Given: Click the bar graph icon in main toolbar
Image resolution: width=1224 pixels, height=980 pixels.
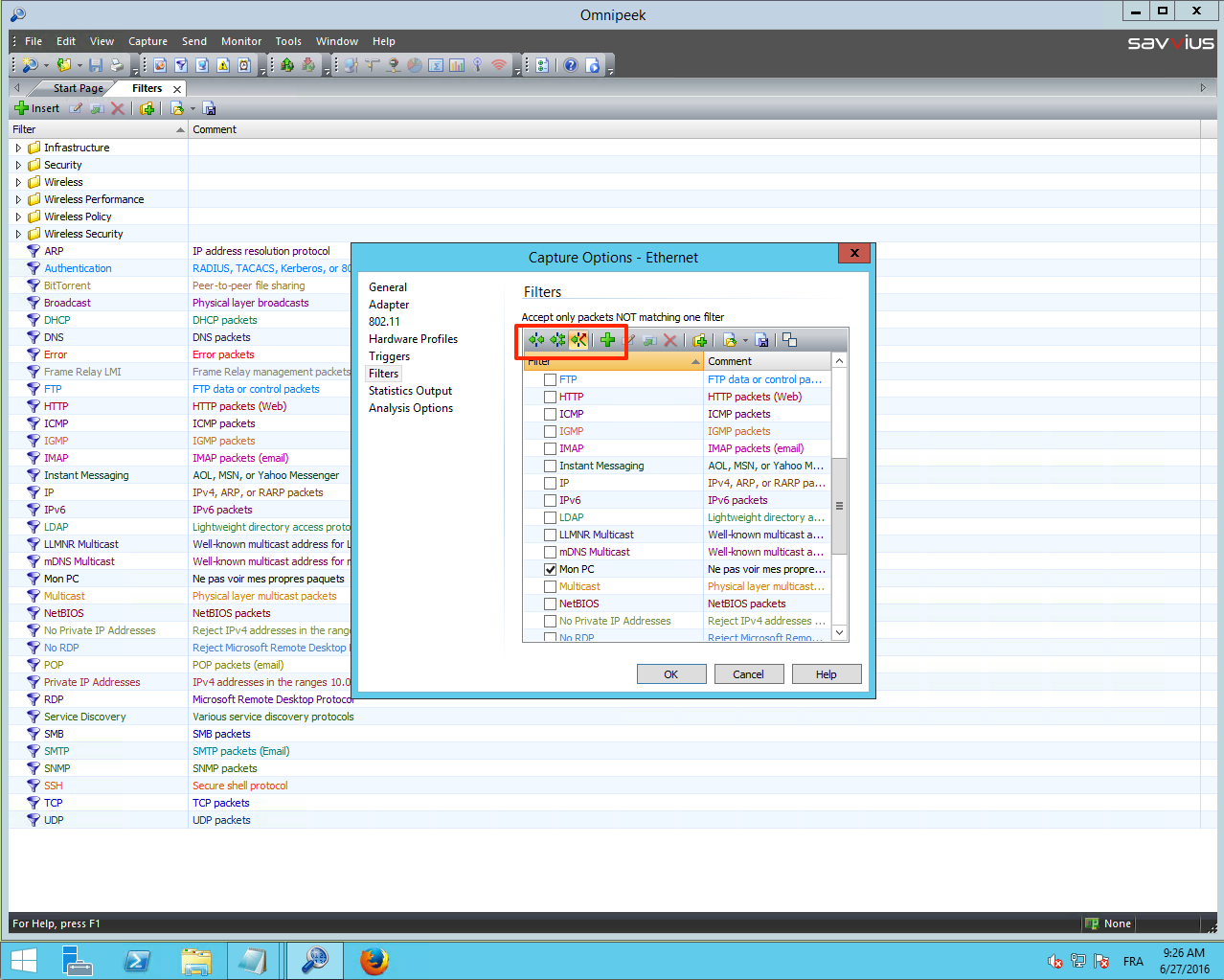Looking at the screenshot, I should click(x=457, y=65).
